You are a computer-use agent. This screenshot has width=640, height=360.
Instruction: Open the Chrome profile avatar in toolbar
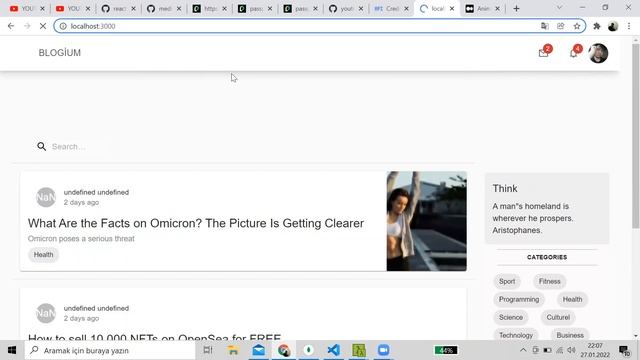tap(613, 26)
